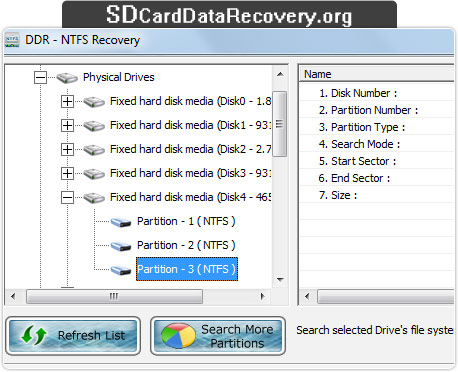
Task: Click the Disk0 hard drive icon
Action: [94, 102]
